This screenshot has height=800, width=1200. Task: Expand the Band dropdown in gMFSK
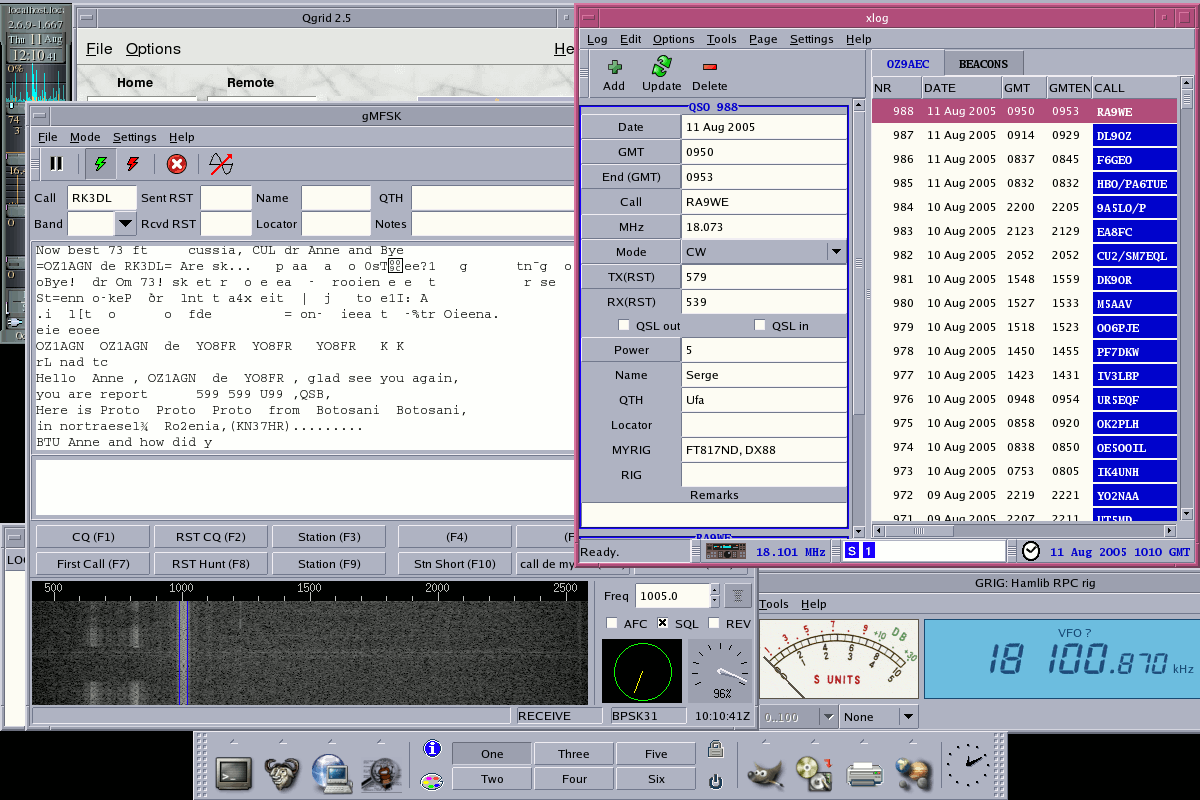[x=125, y=224]
